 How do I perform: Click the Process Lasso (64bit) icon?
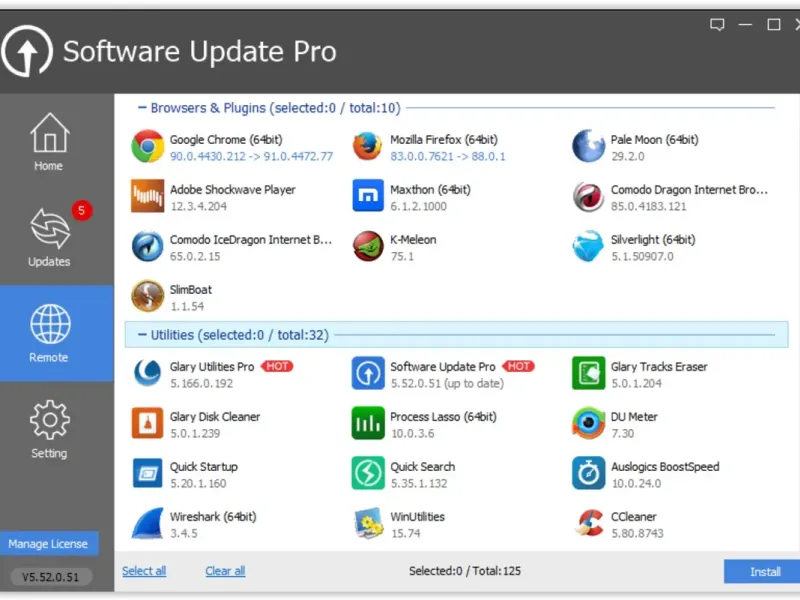coord(368,423)
